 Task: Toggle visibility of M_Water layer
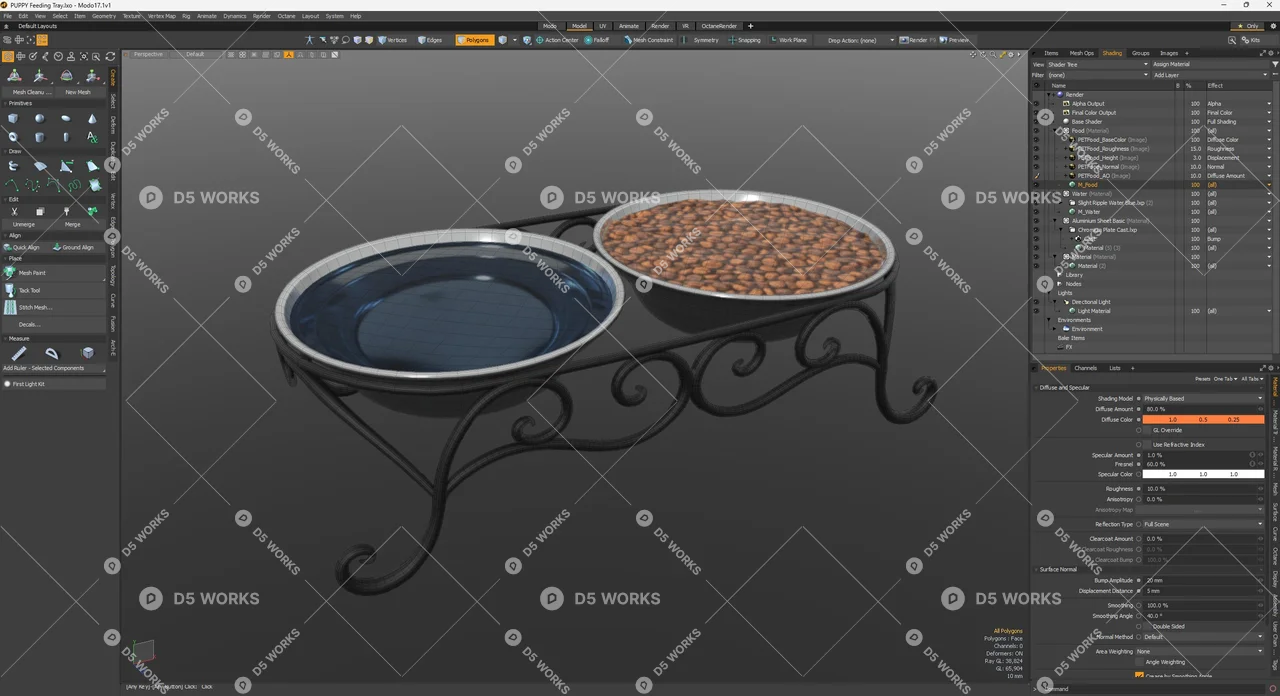tap(1036, 212)
